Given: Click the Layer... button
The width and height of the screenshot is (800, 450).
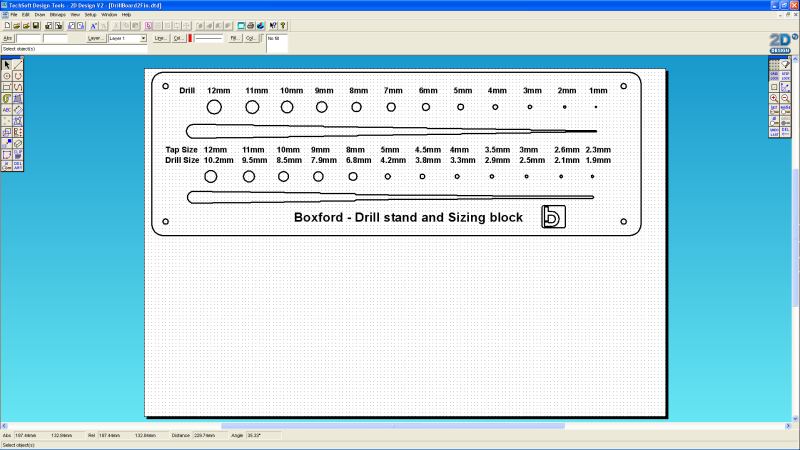Looking at the screenshot, I should (x=96, y=38).
